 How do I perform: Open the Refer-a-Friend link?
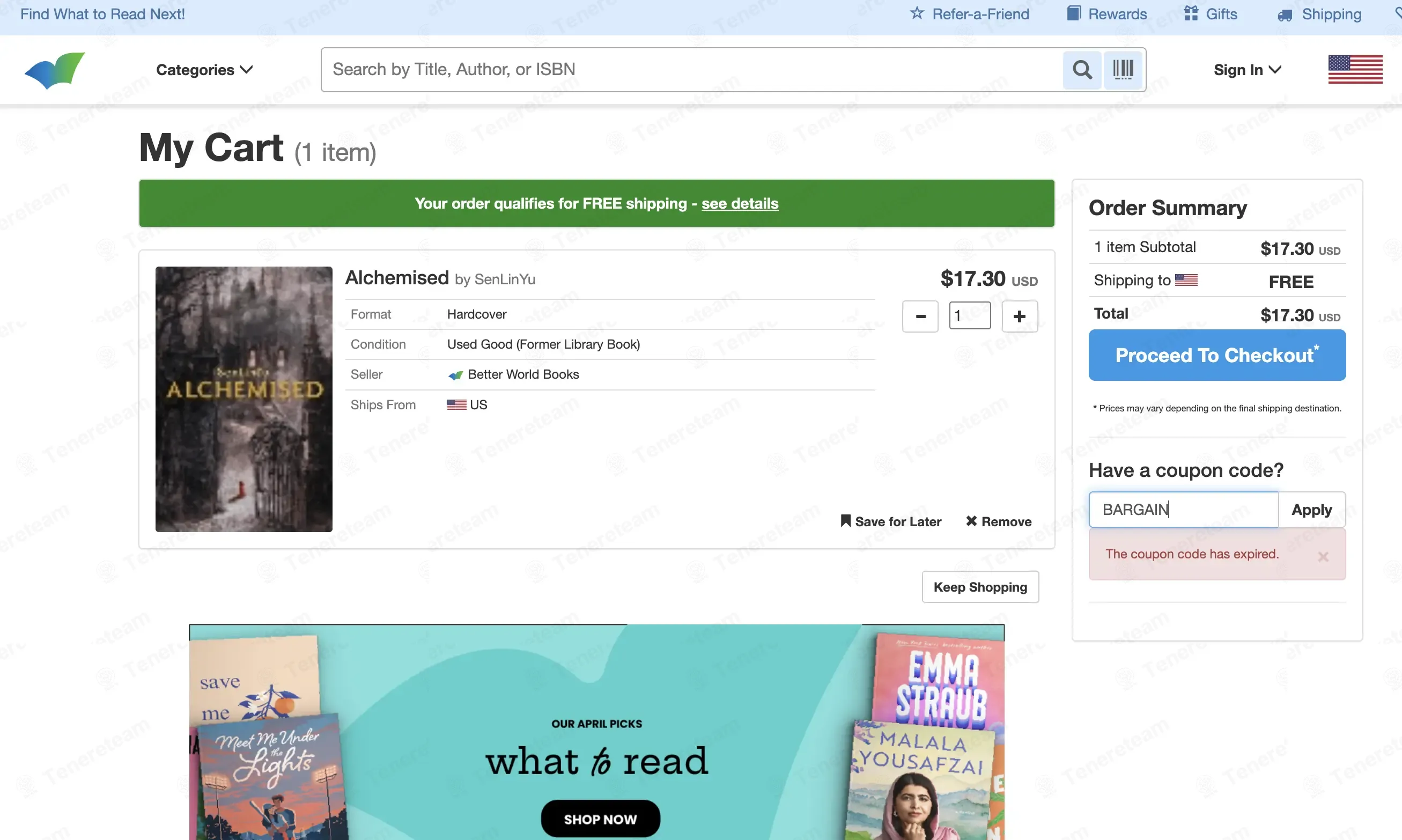(969, 14)
